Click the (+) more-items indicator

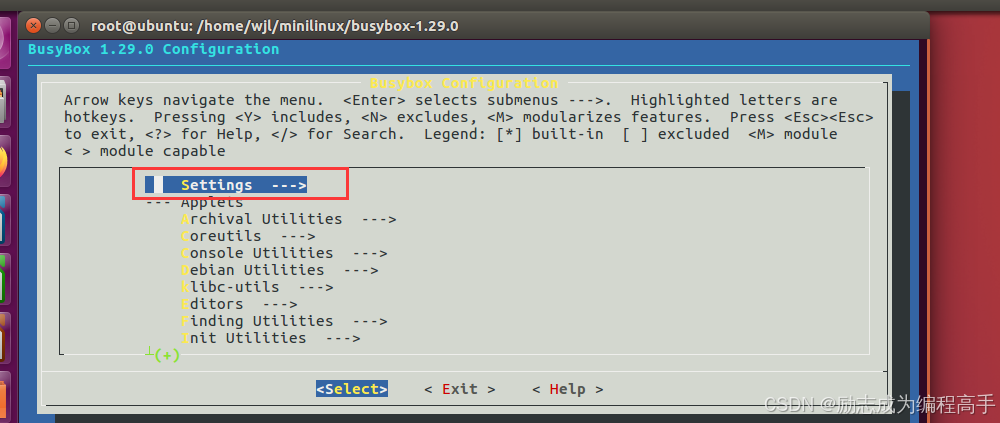pos(167,355)
